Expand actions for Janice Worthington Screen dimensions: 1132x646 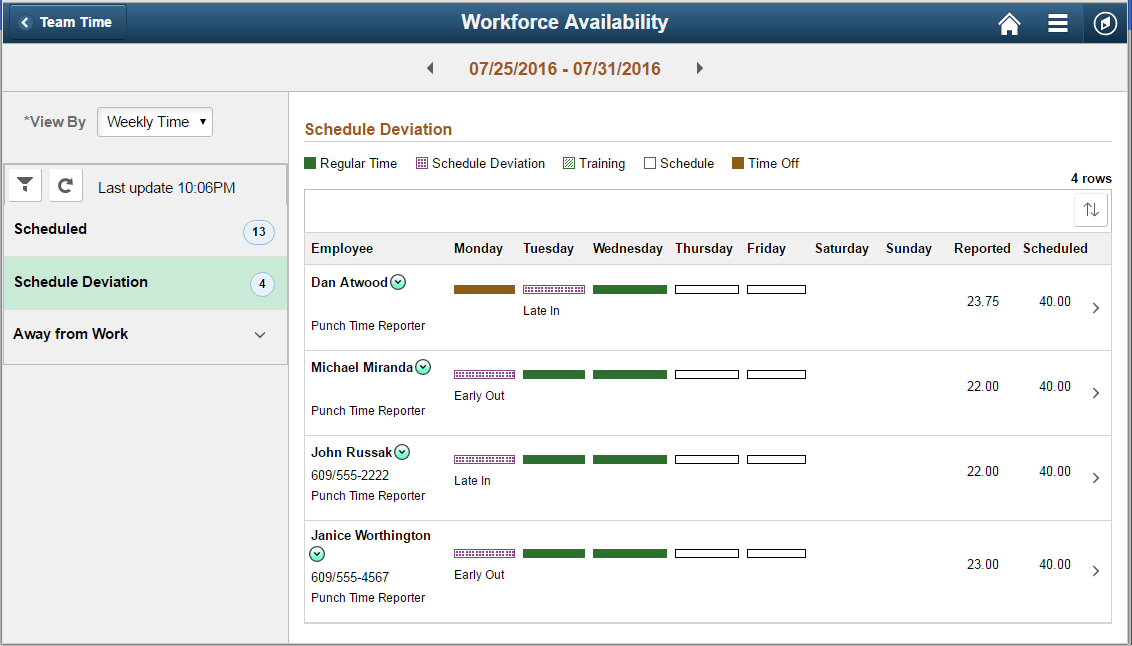tap(317, 553)
